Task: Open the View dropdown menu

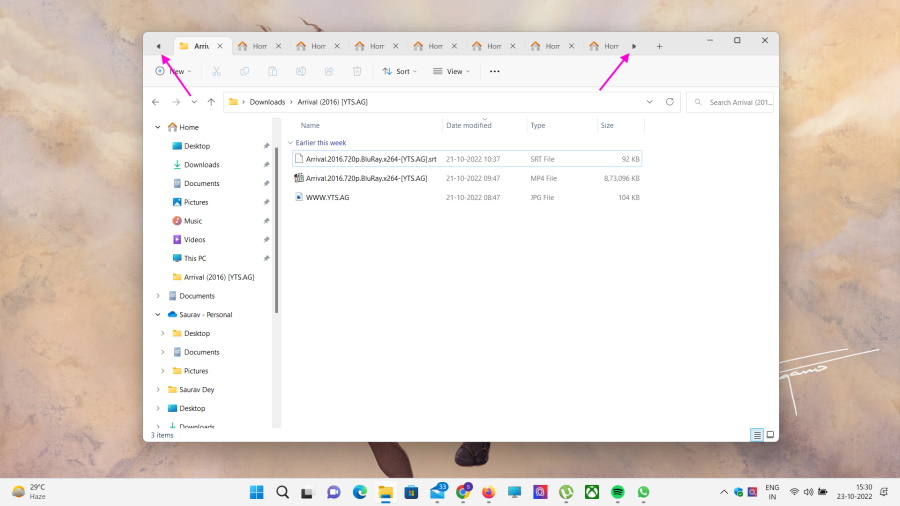Action: coord(452,72)
